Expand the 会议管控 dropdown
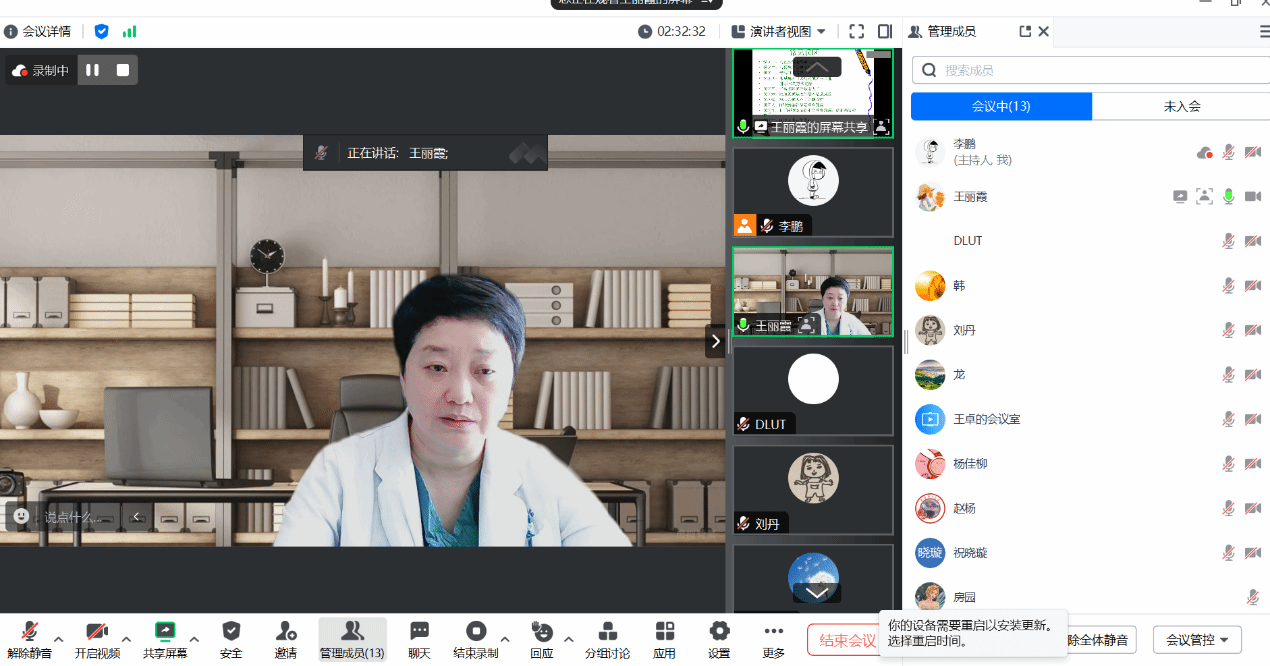This screenshot has width=1270, height=666. point(1197,640)
